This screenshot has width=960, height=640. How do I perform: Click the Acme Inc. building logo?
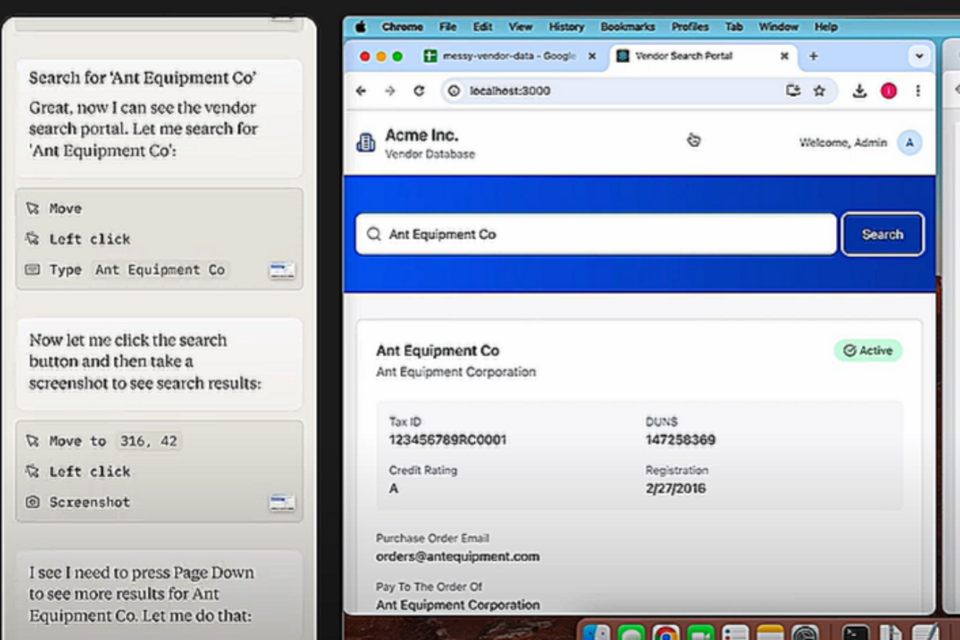(x=366, y=143)
